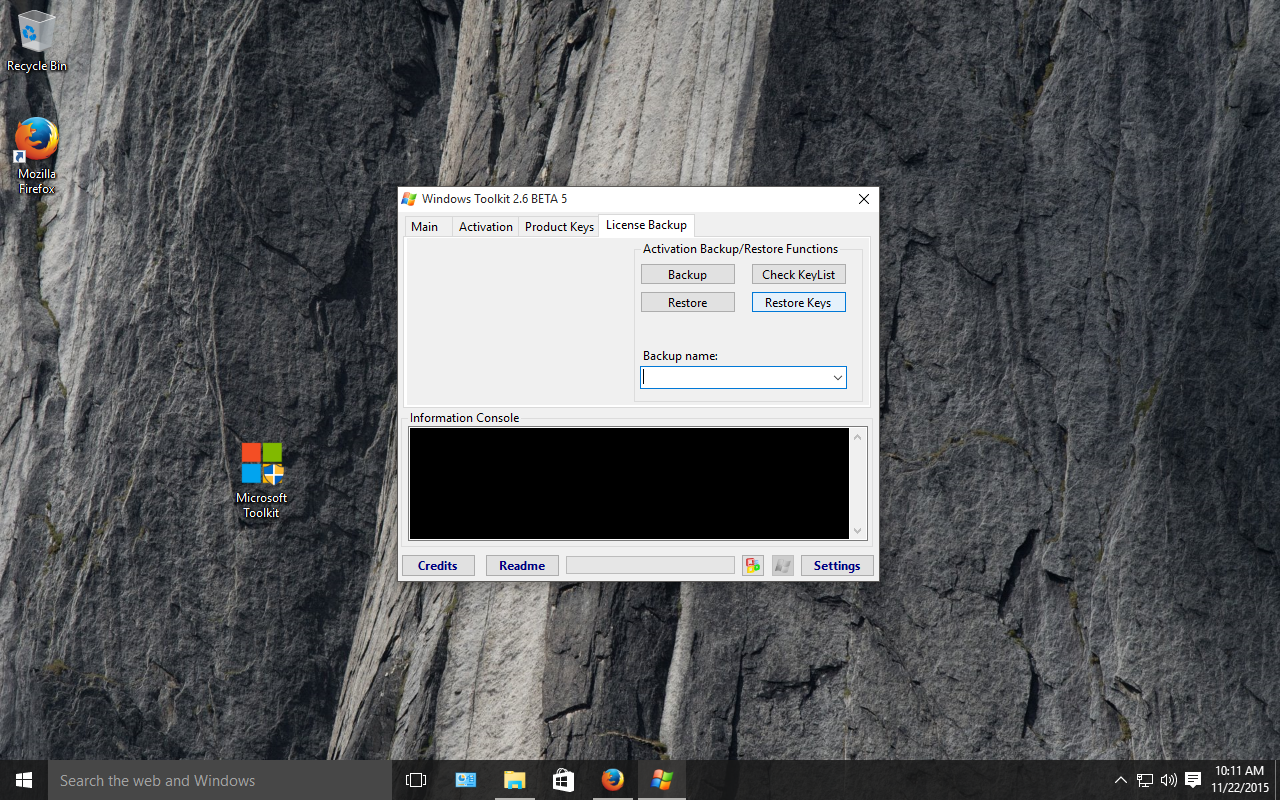Select the Mozilla Firefox desktop icon
The image size is (1280, 800).
tap(37, 155)
